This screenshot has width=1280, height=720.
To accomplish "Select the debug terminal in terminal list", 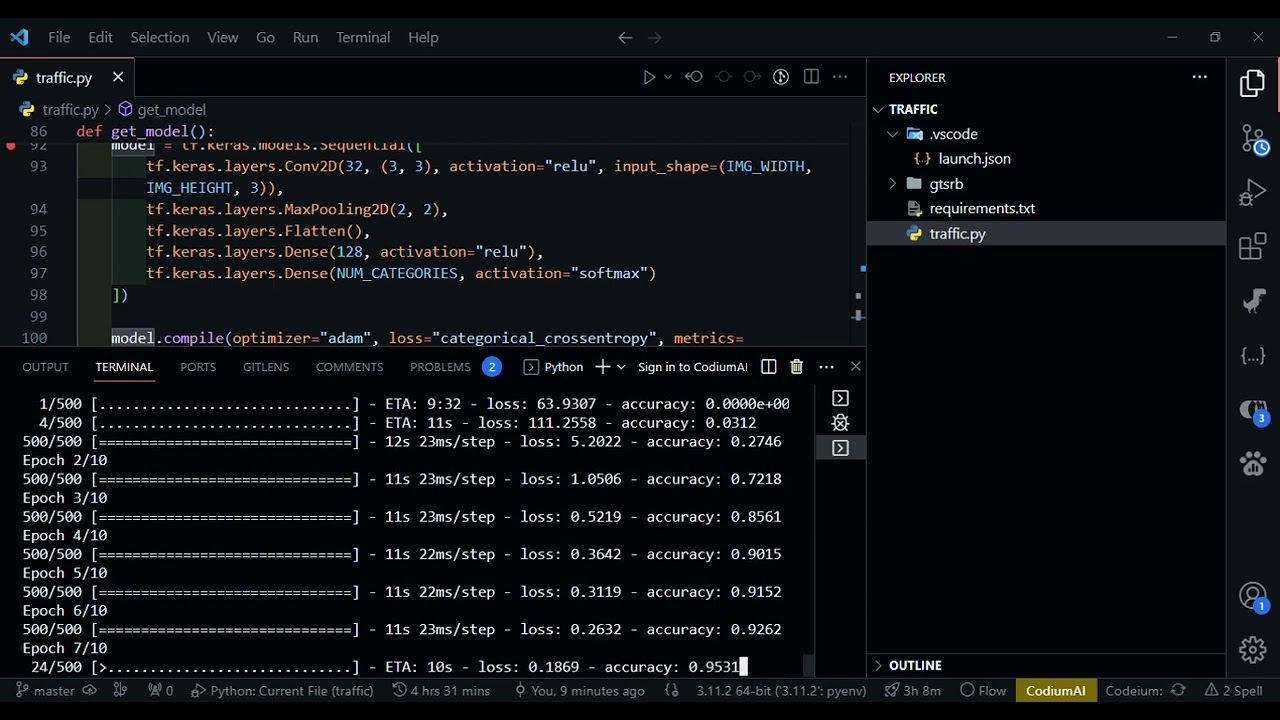I will (840, 423).
